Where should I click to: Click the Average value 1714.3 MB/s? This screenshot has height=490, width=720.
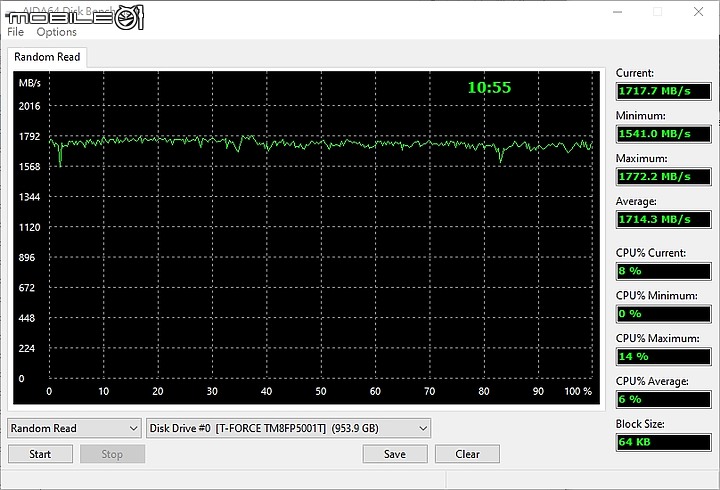664,219
